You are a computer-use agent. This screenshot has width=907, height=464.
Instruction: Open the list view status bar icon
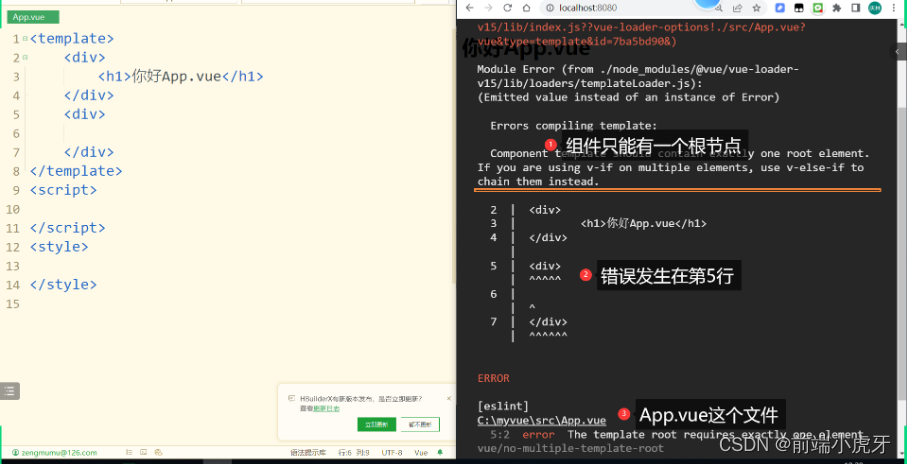(x=129, y=452)
